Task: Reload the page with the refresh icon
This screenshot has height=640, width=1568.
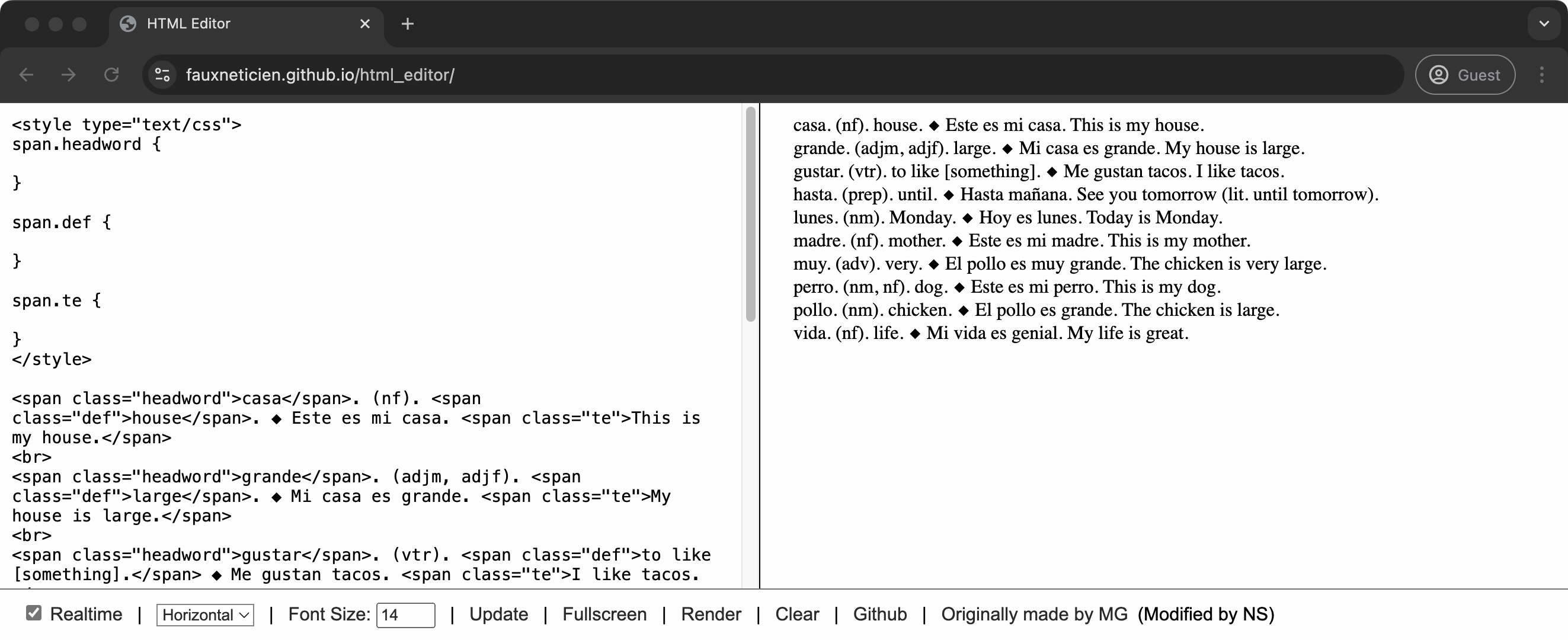Action: (111, 75)
